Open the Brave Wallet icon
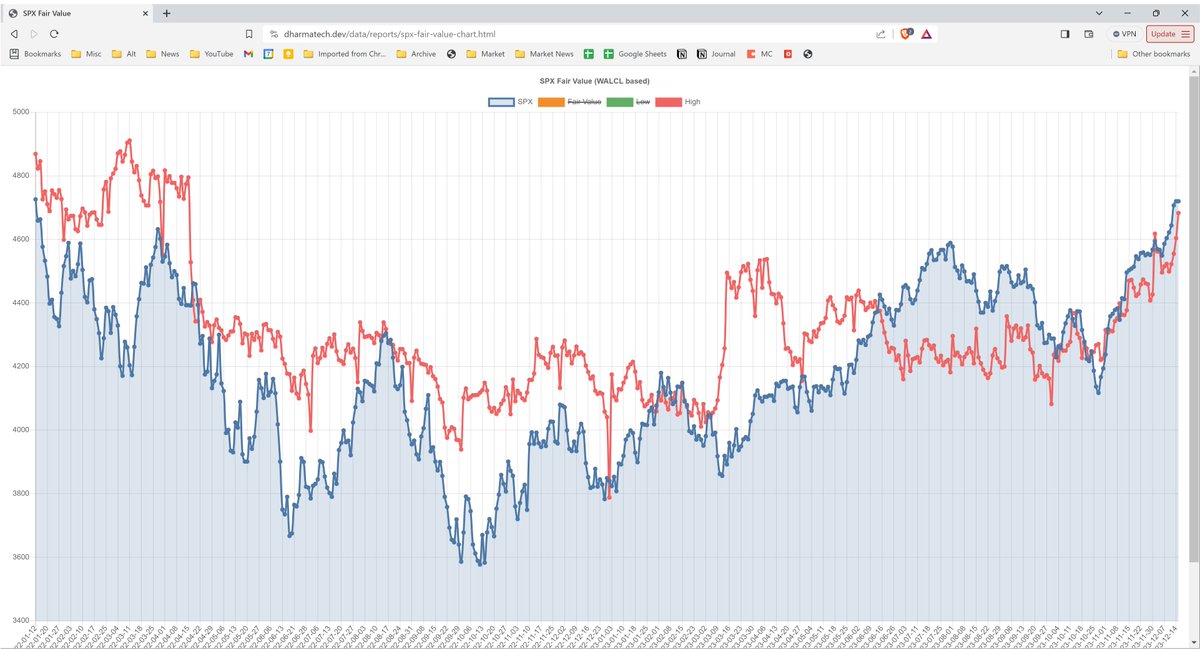The image size is (1200, 649). (x=1089, y=34)
